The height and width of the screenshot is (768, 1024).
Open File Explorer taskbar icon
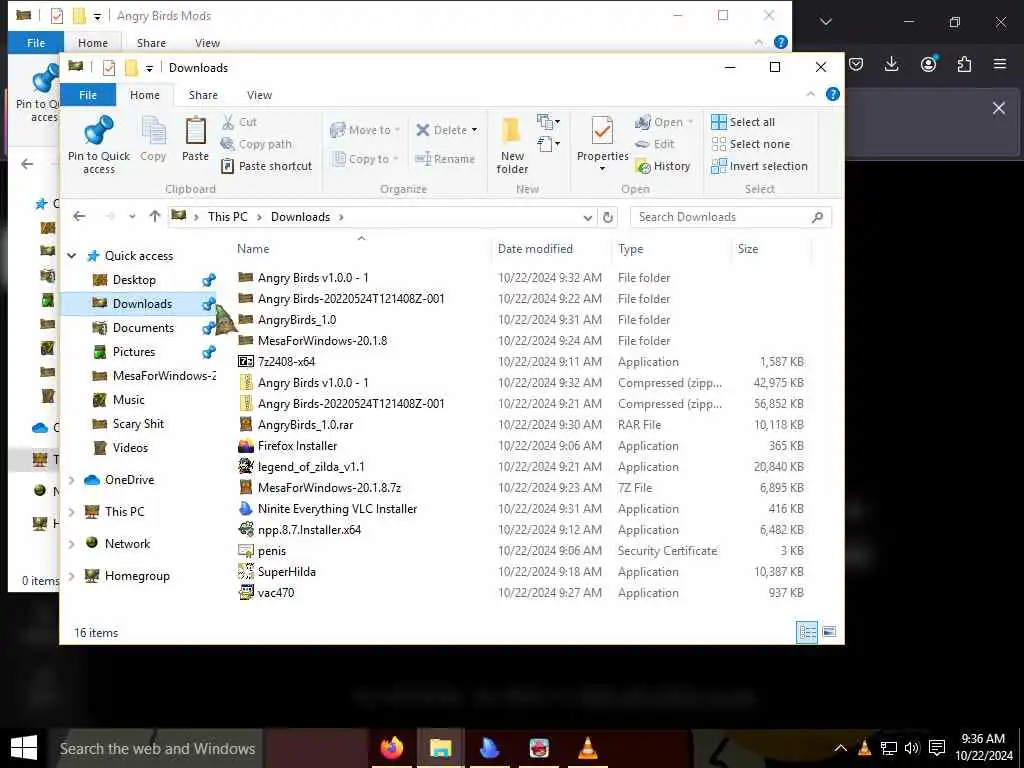pyautogui.click(x=441, y=748)
